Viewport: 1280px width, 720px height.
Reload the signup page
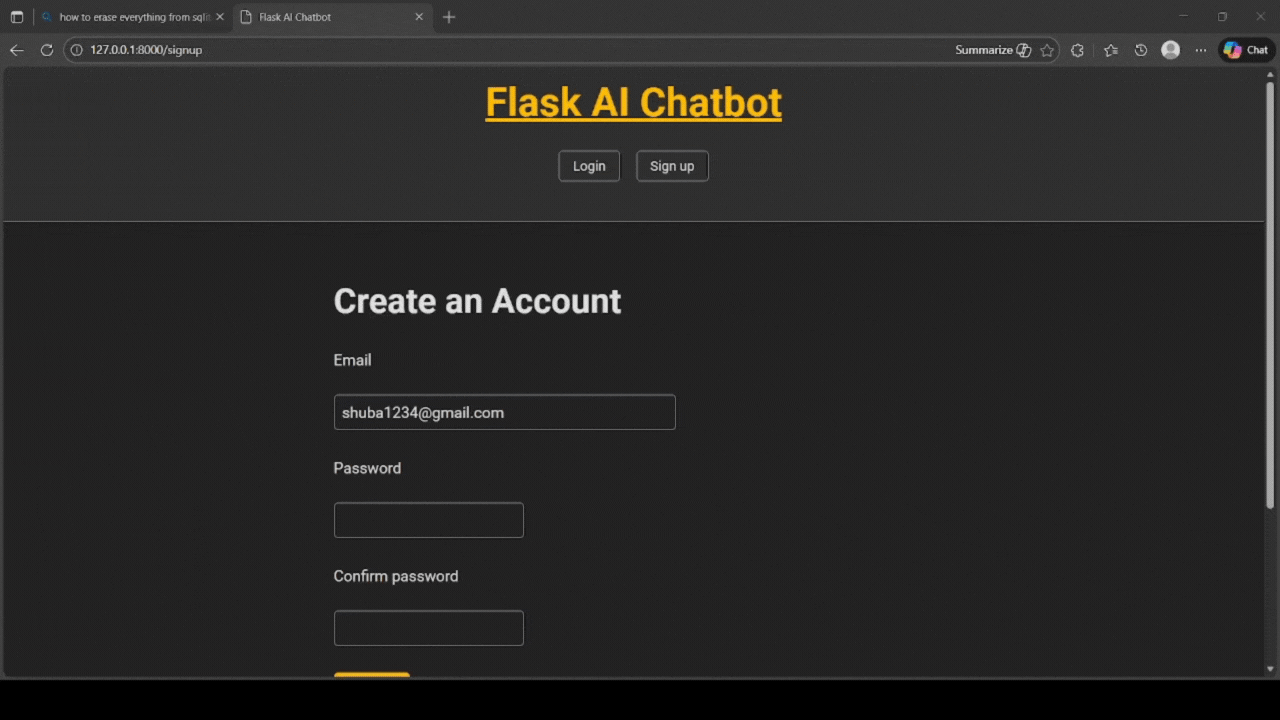tap(47, 49)
